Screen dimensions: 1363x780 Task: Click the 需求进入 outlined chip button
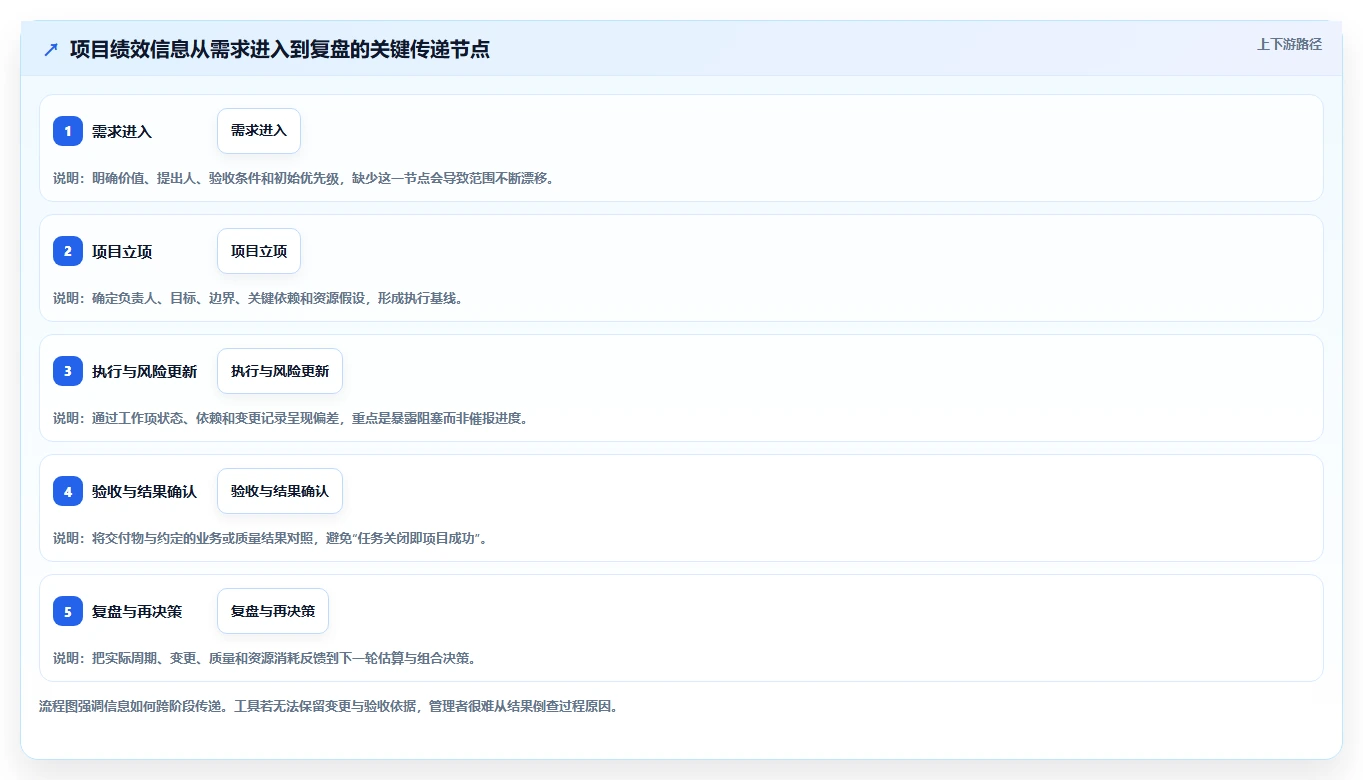point(259,131)
